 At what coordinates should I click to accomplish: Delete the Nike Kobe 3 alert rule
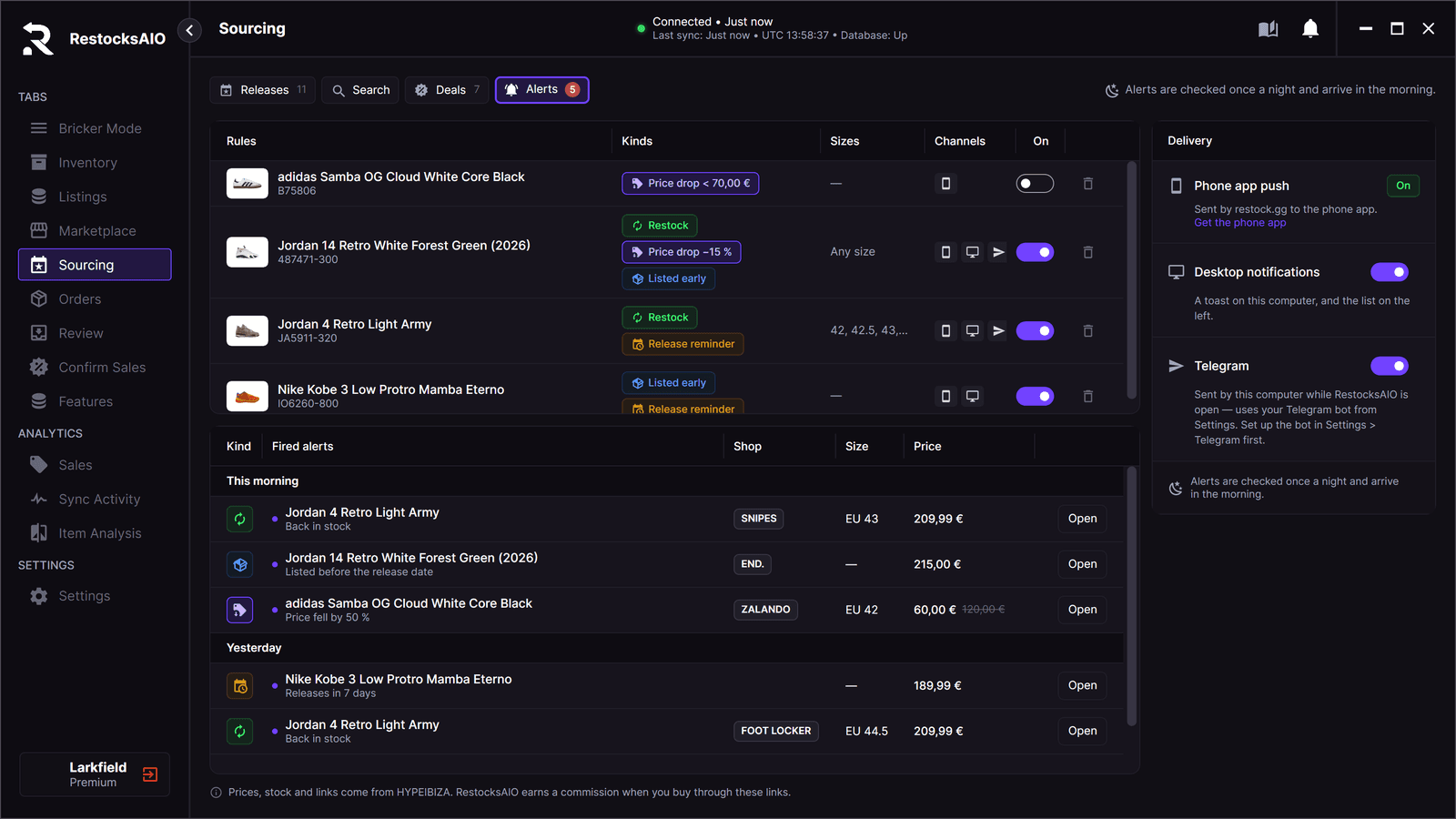coord(1087,396)
